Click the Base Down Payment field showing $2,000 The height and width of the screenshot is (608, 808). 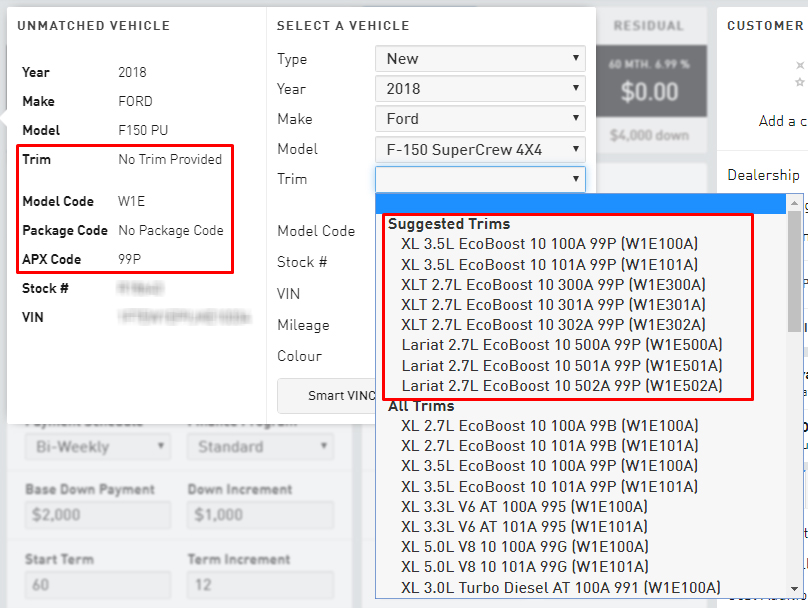98,514
